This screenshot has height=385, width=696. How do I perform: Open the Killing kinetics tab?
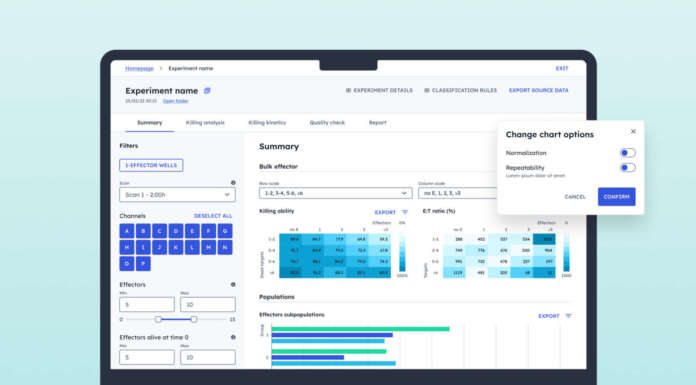click(x=267, y=123)
